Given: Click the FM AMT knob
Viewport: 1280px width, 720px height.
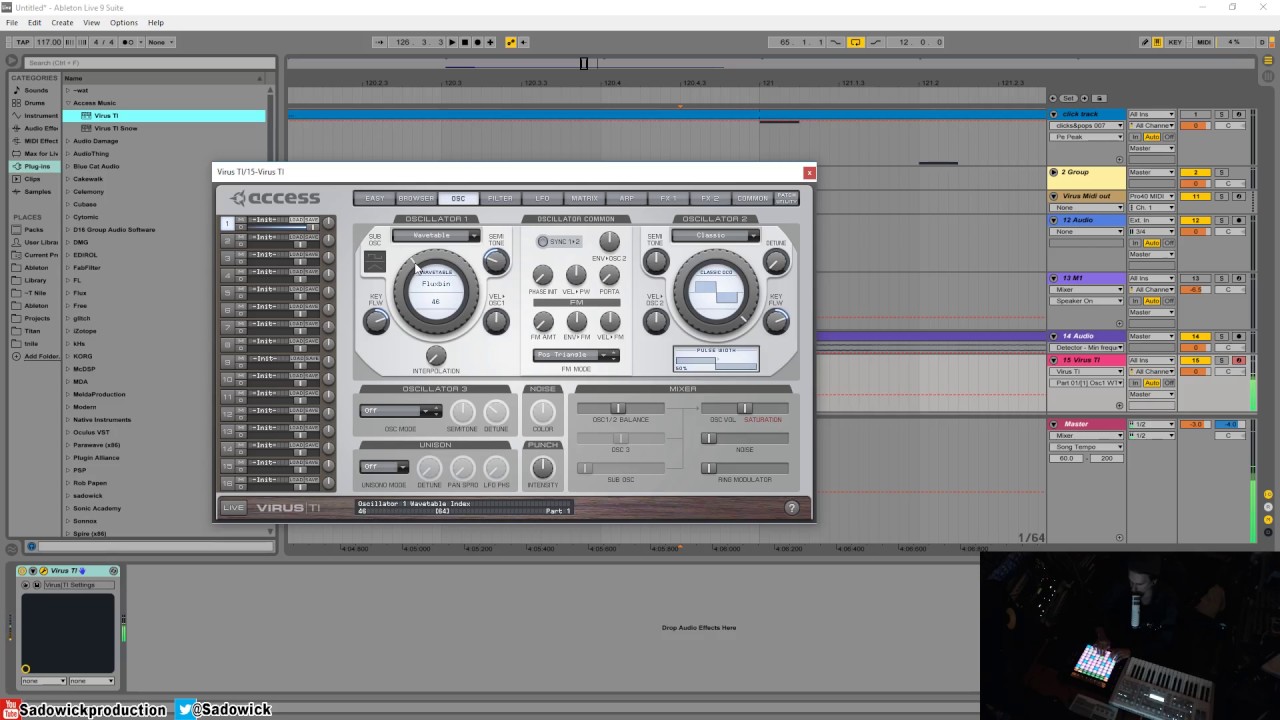Looking at the screenshot, I should click(542, 321).
